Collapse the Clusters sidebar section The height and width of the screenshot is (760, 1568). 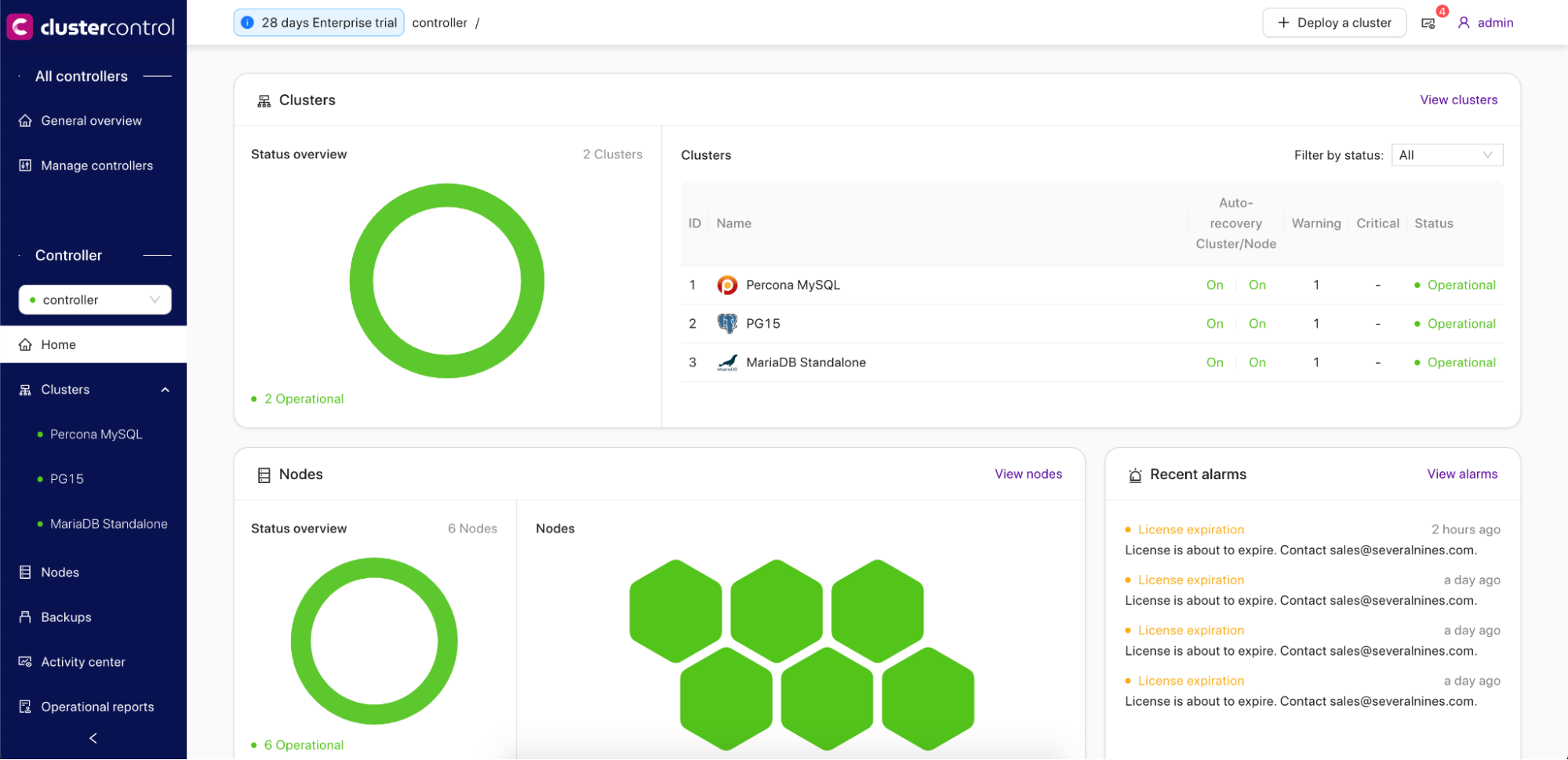coord(165,390)
